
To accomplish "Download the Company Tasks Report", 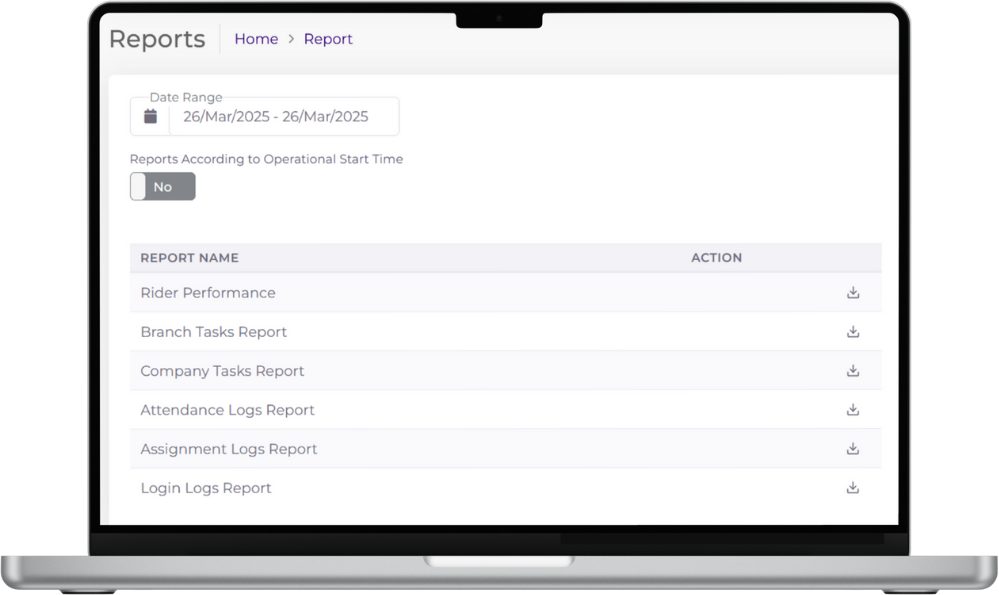I will click(x=853, y=371).
